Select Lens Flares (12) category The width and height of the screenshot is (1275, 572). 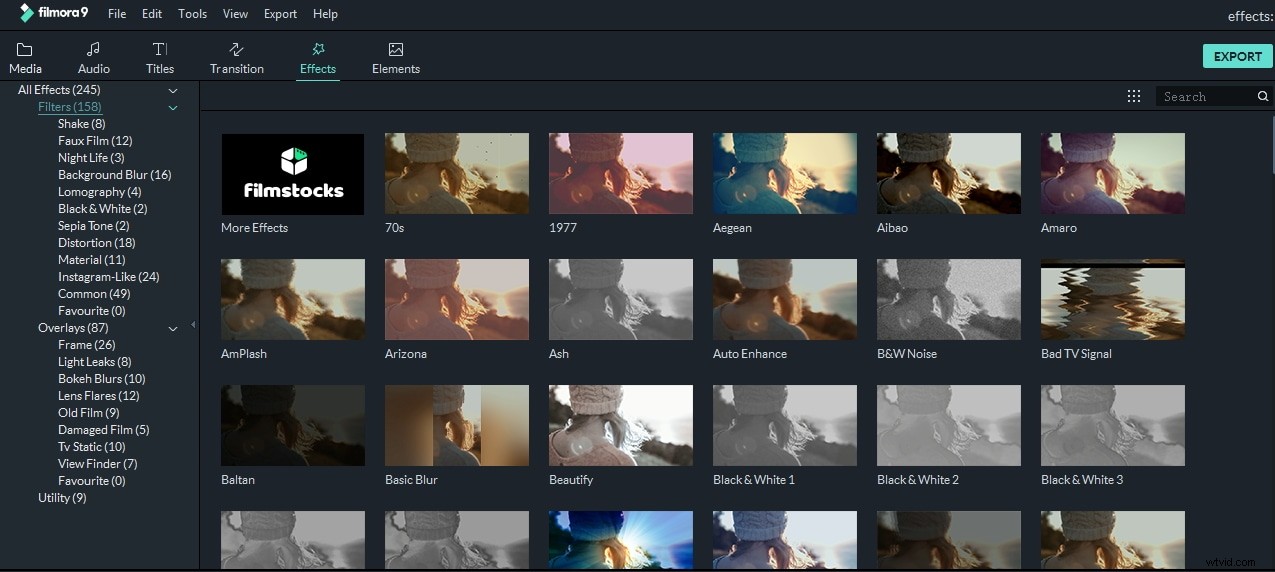(x=98, y=396)
